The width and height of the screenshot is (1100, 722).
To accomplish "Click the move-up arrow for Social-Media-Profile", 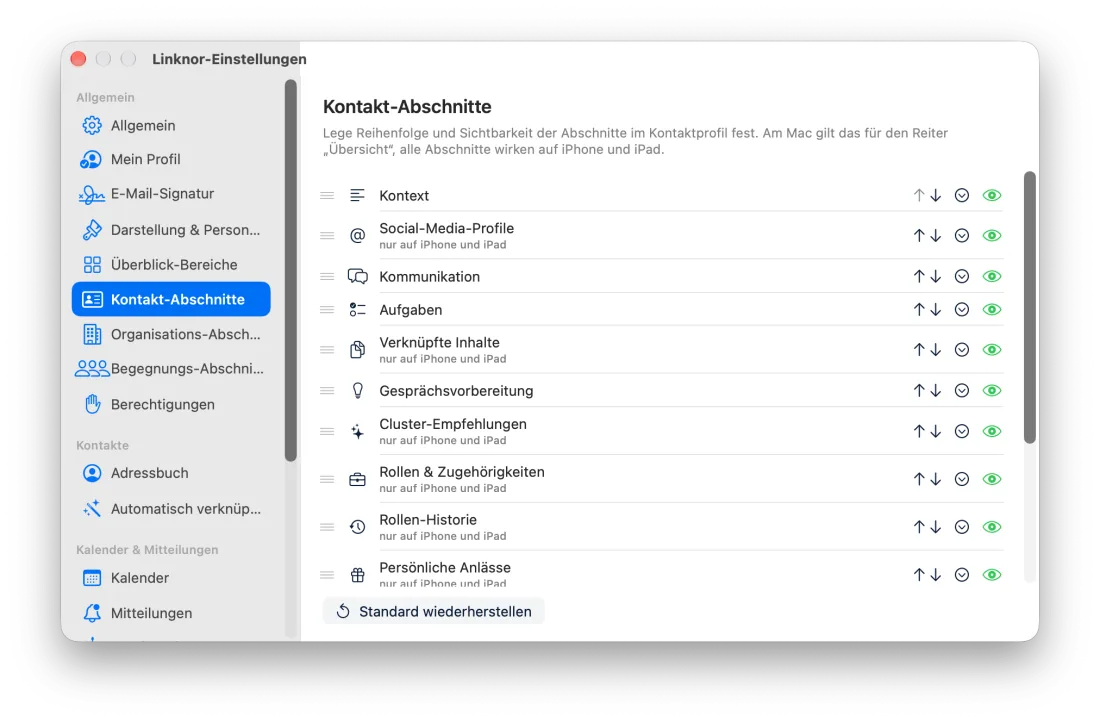I will (919, 236).
